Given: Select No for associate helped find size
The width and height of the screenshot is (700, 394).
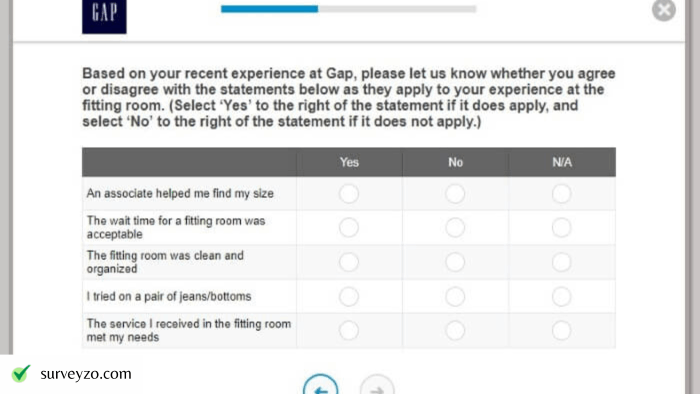Looking at the screenshot, I should coord(455,194).
